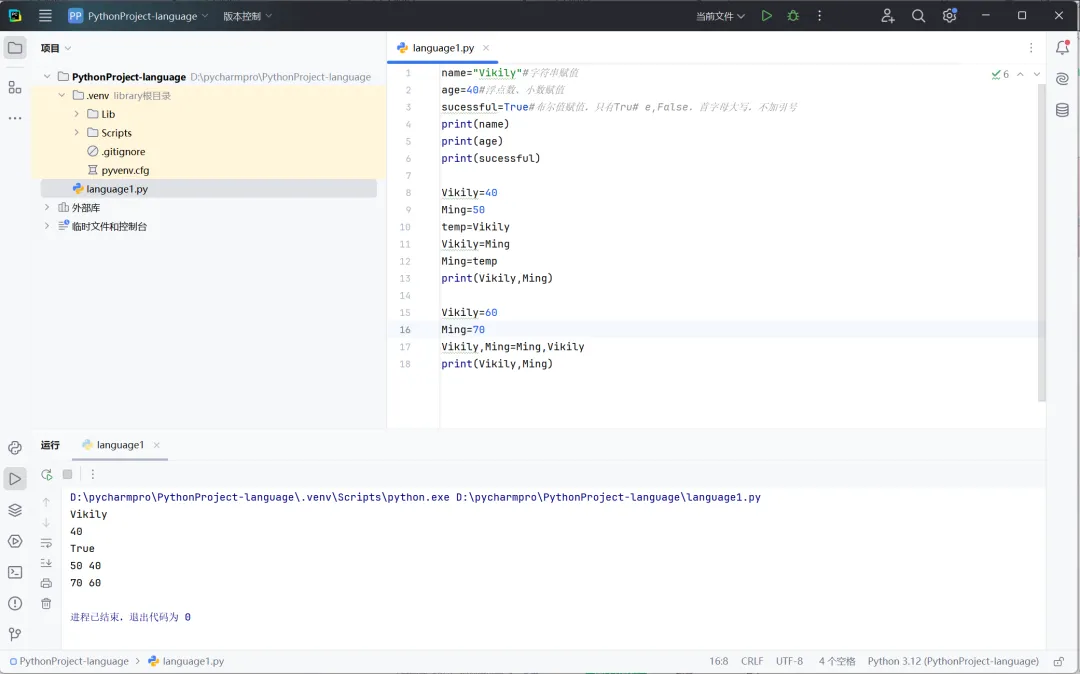Close the language1.py editor tab

(x=486, y=48)
